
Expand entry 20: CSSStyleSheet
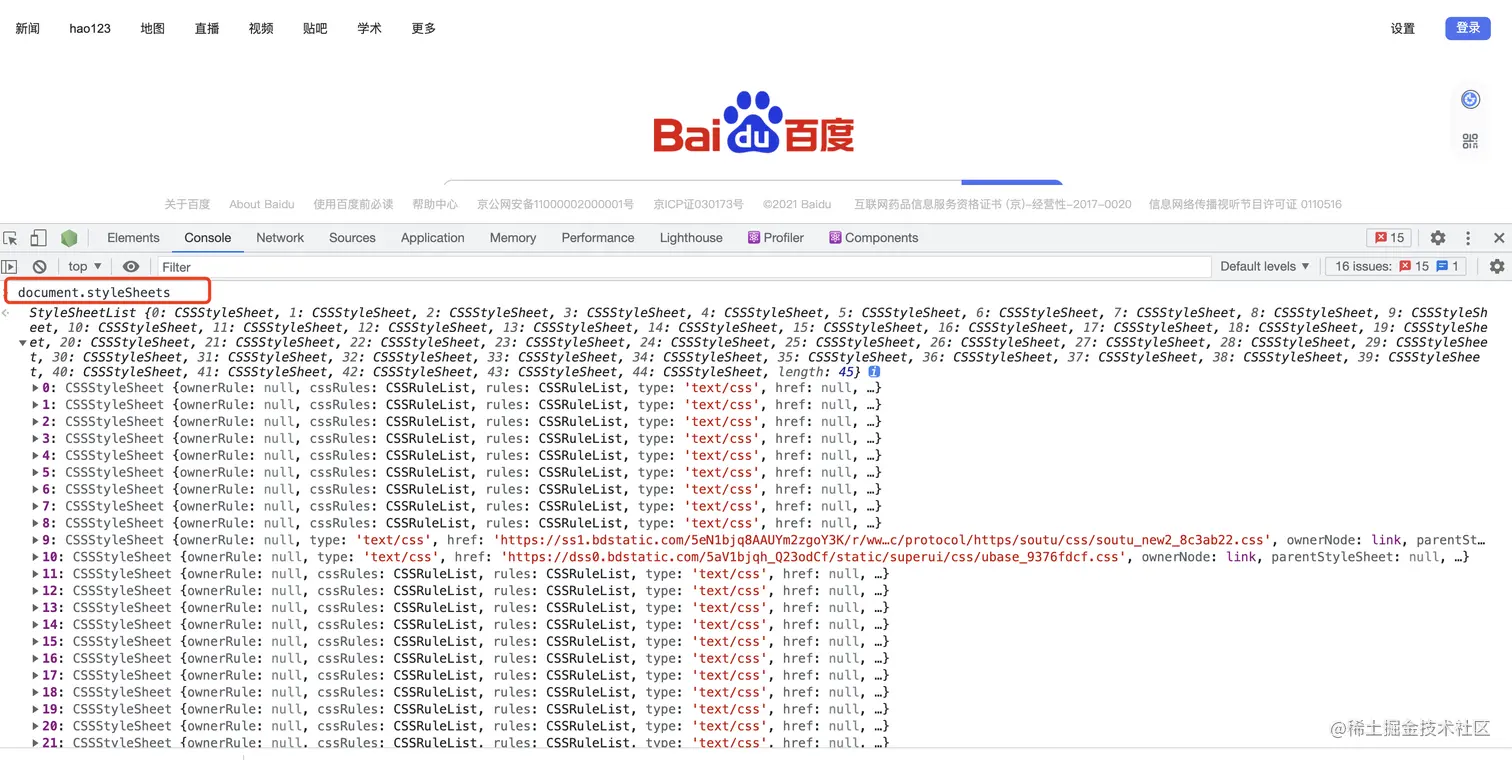[36, 726]
